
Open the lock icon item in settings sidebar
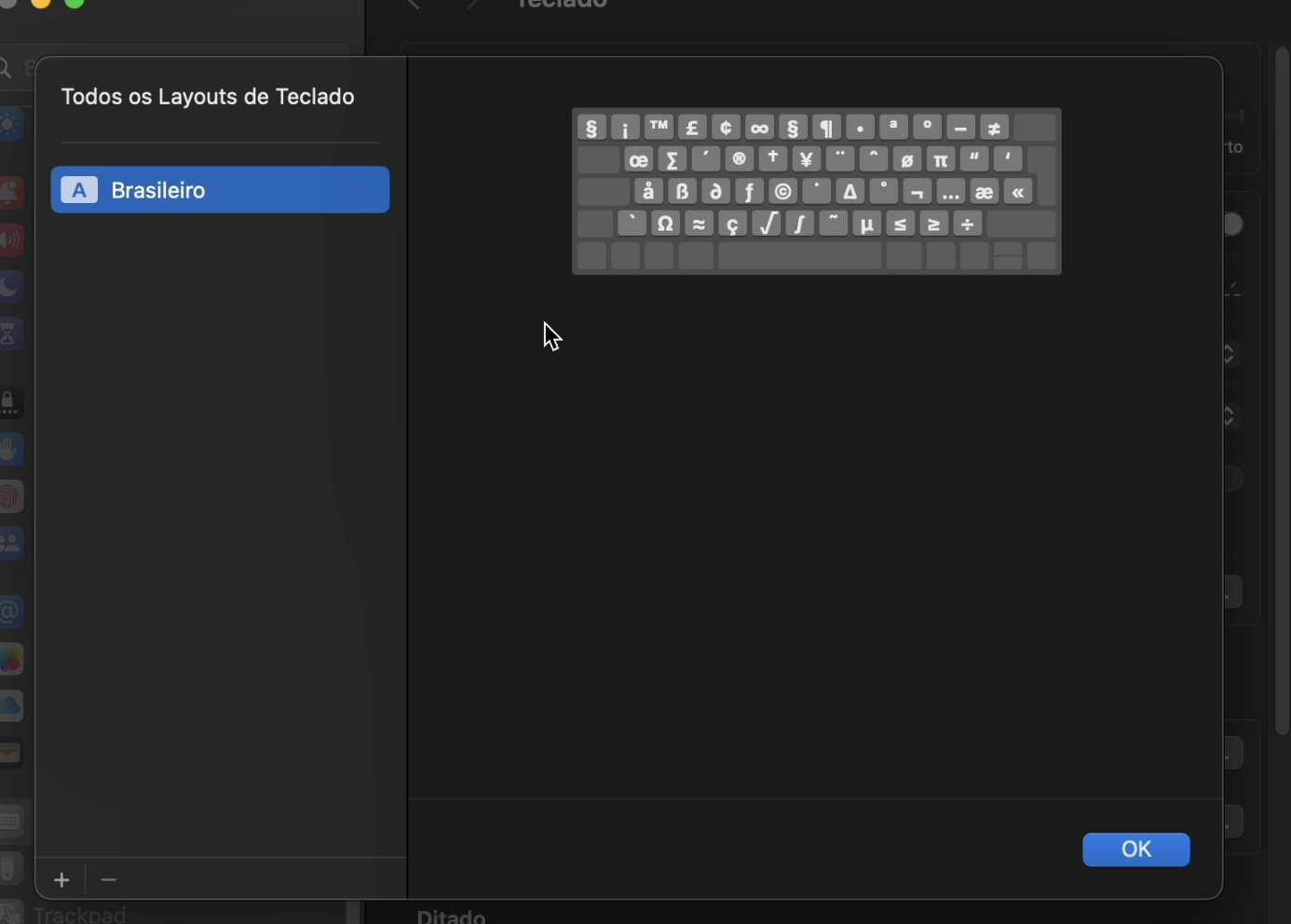(x=9, y=403)
